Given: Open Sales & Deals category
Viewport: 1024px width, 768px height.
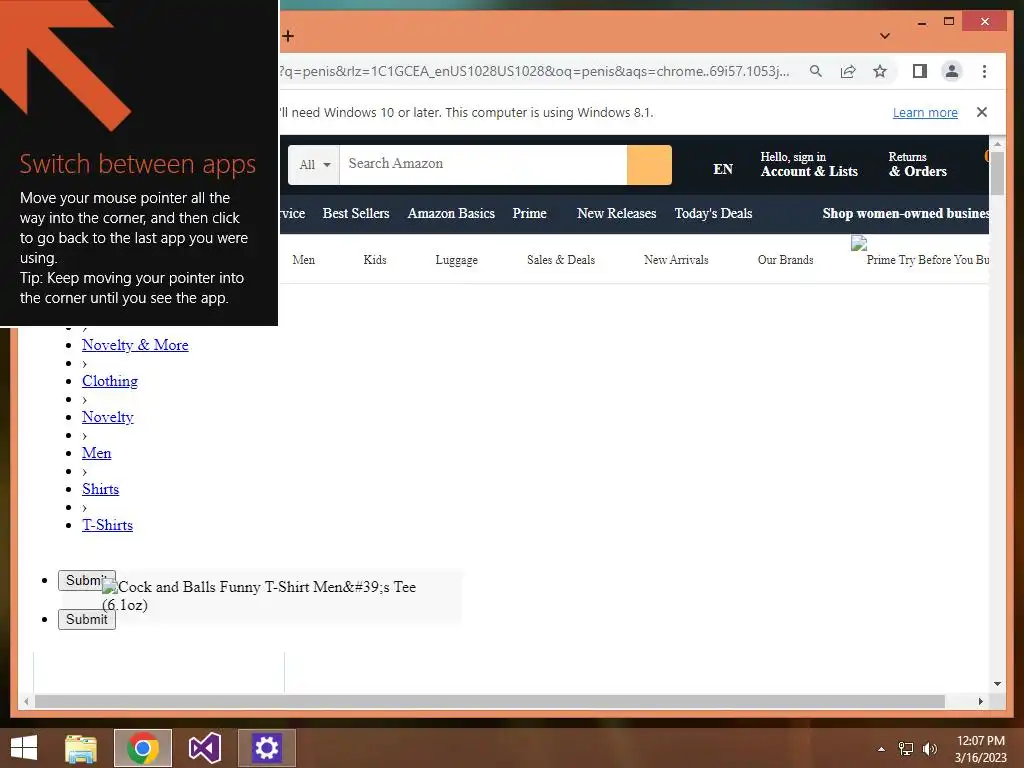Looking at the screenshot, I should [x=561, y=260].
